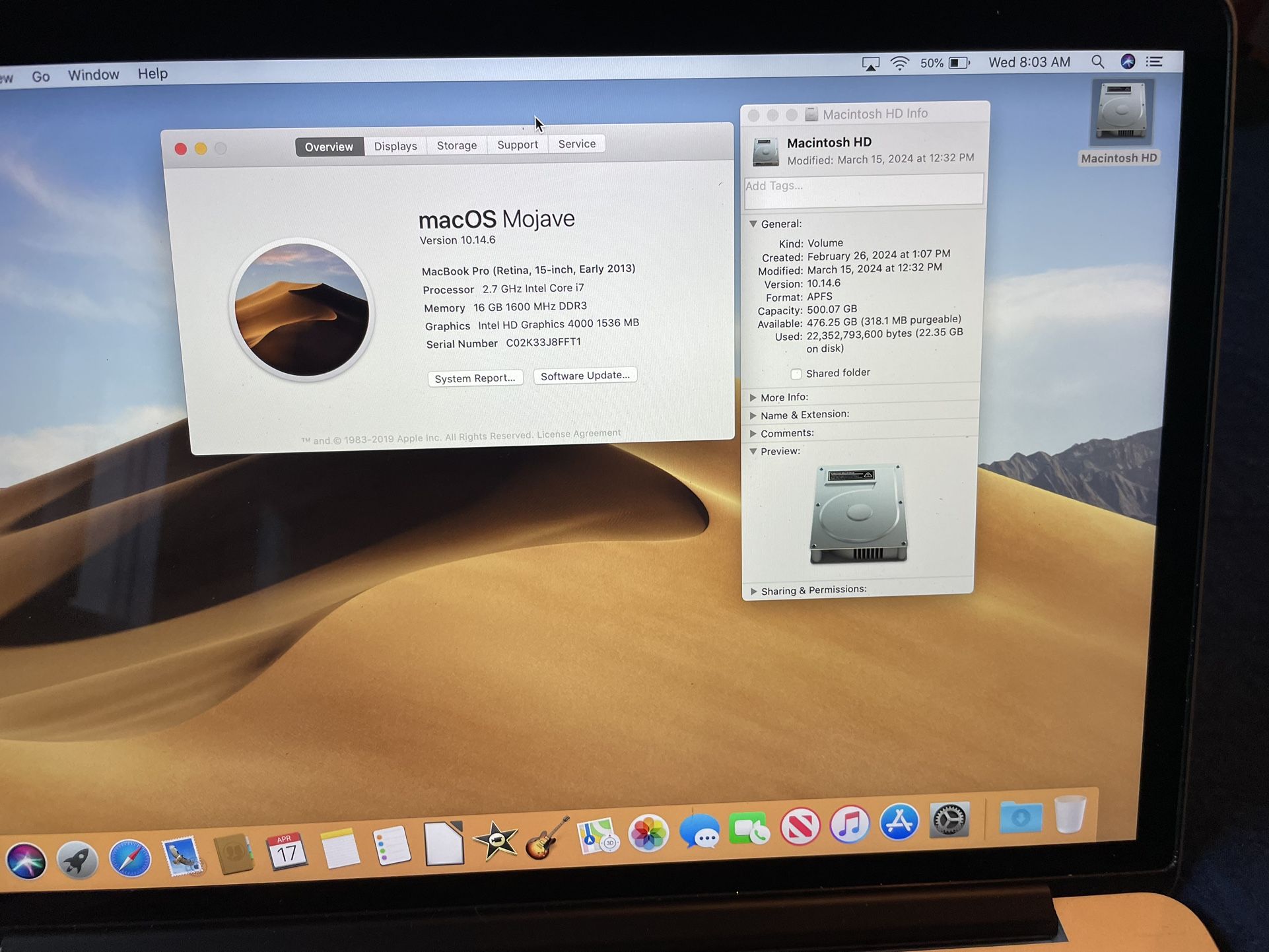Open the blank page TextEdit icon in Dock
This screenshot has height=952, width=1269.
(444, 843)
